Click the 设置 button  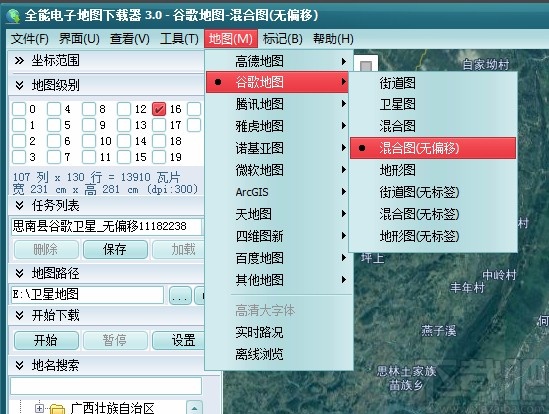tap(179, 340)
